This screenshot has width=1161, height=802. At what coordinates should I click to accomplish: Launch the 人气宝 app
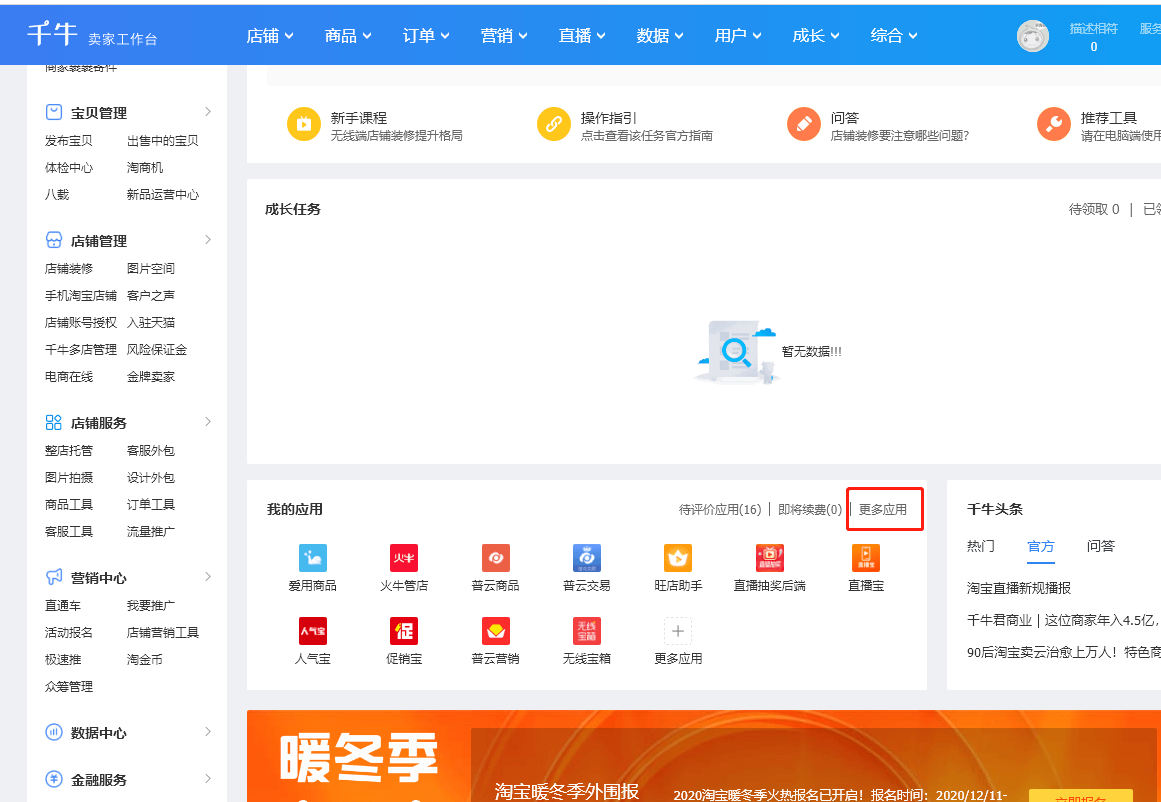(x=312, y=631)
